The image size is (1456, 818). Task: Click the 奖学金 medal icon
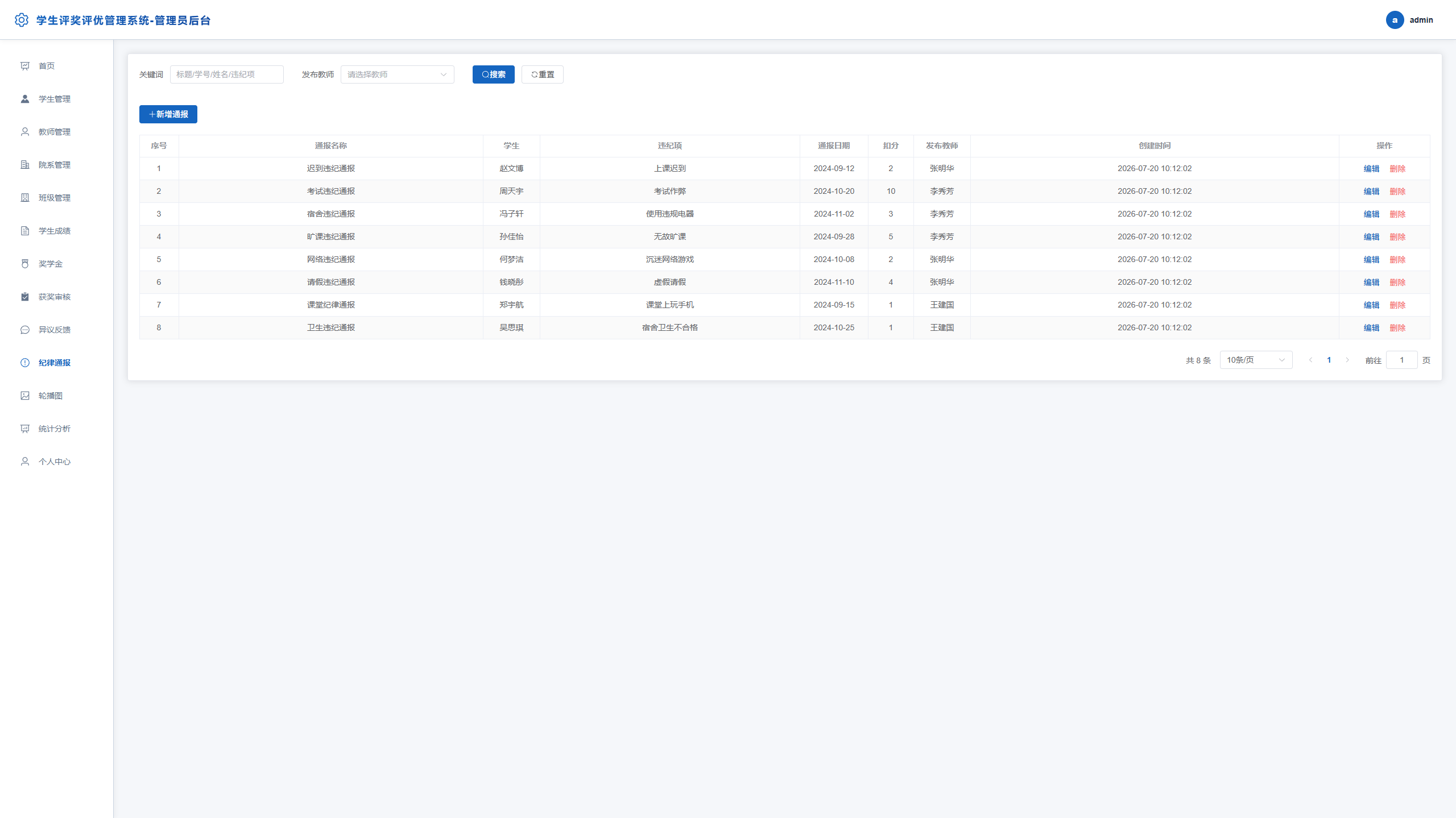point(25,264)
